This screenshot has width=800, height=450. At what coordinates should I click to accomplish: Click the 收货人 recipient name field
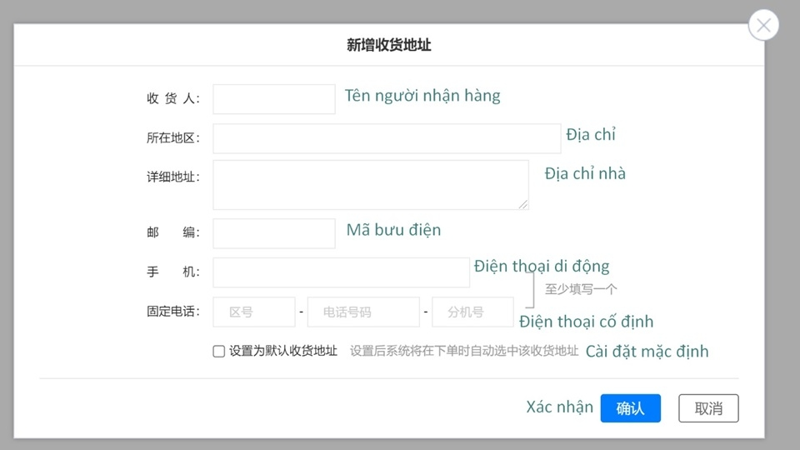[x=274, y=99]
